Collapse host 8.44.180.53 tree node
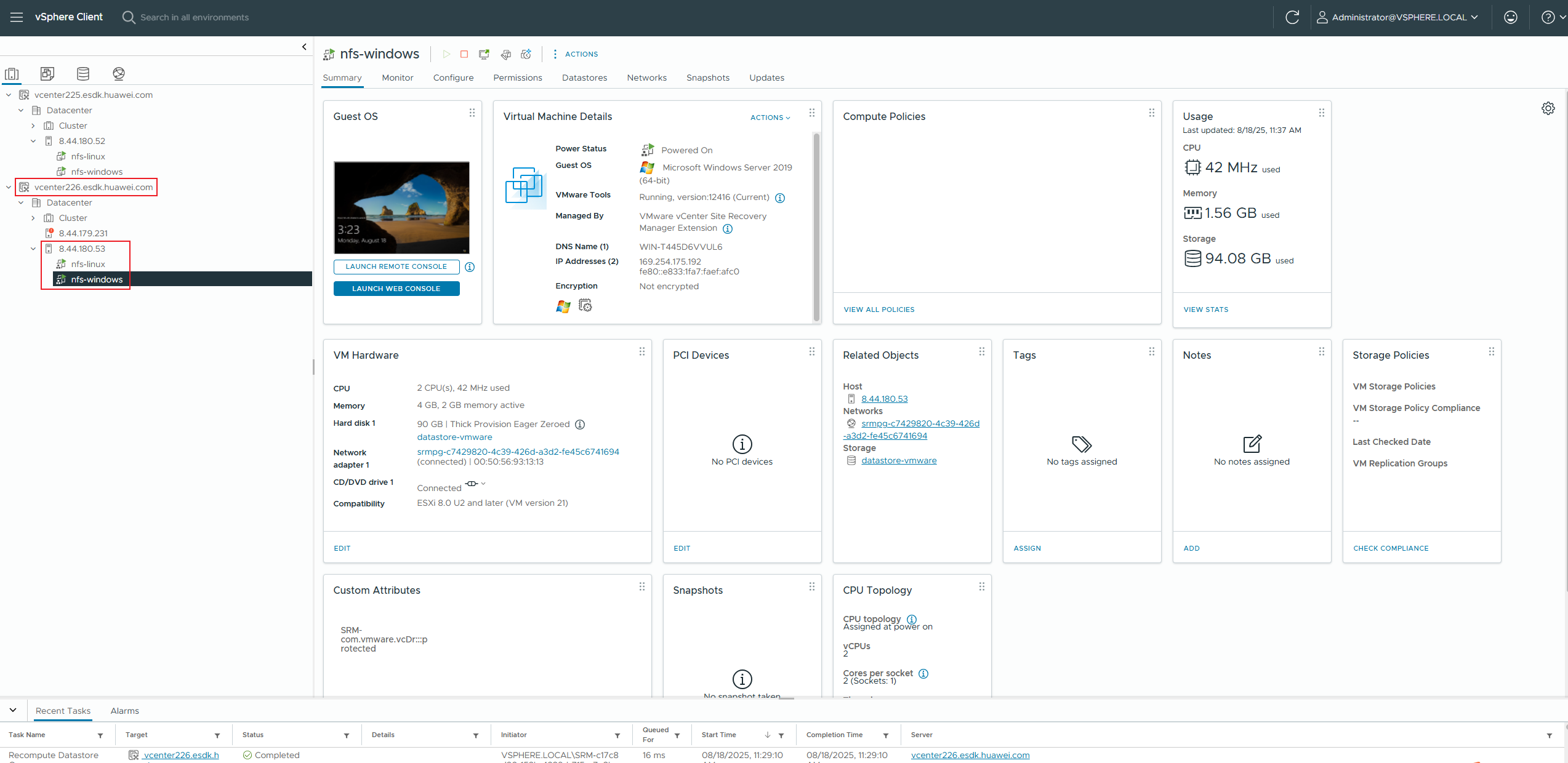 coord(33,249)
